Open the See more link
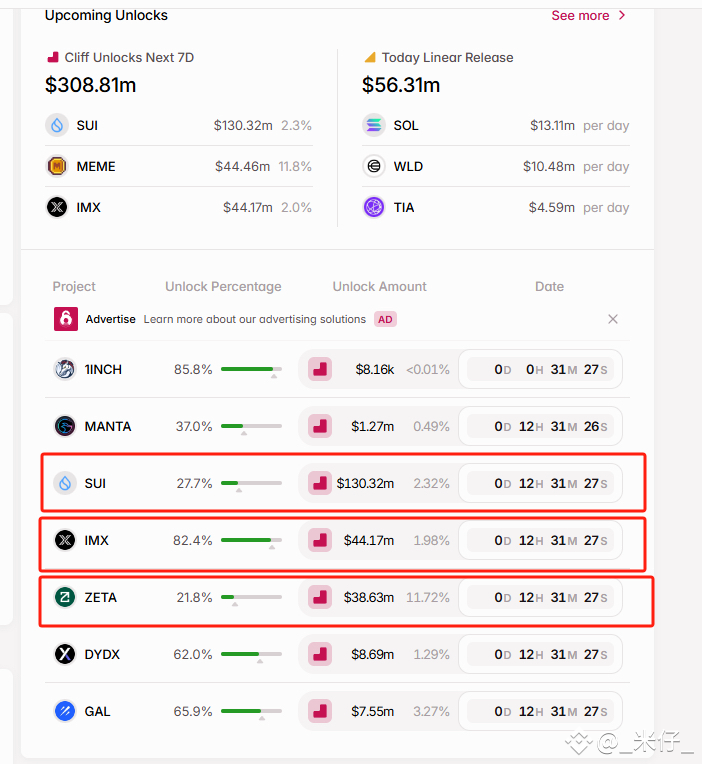 point(580,16)
